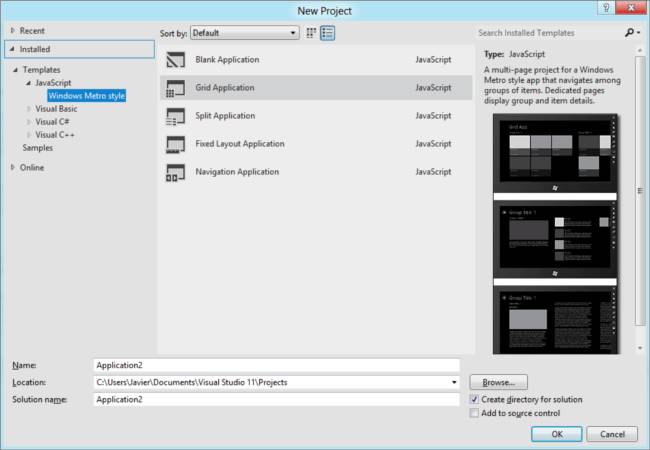Image resolution: width=650 pixels, height=450 pixels.
Task: Open the Location path dropdown
Action: click(453, 382)
